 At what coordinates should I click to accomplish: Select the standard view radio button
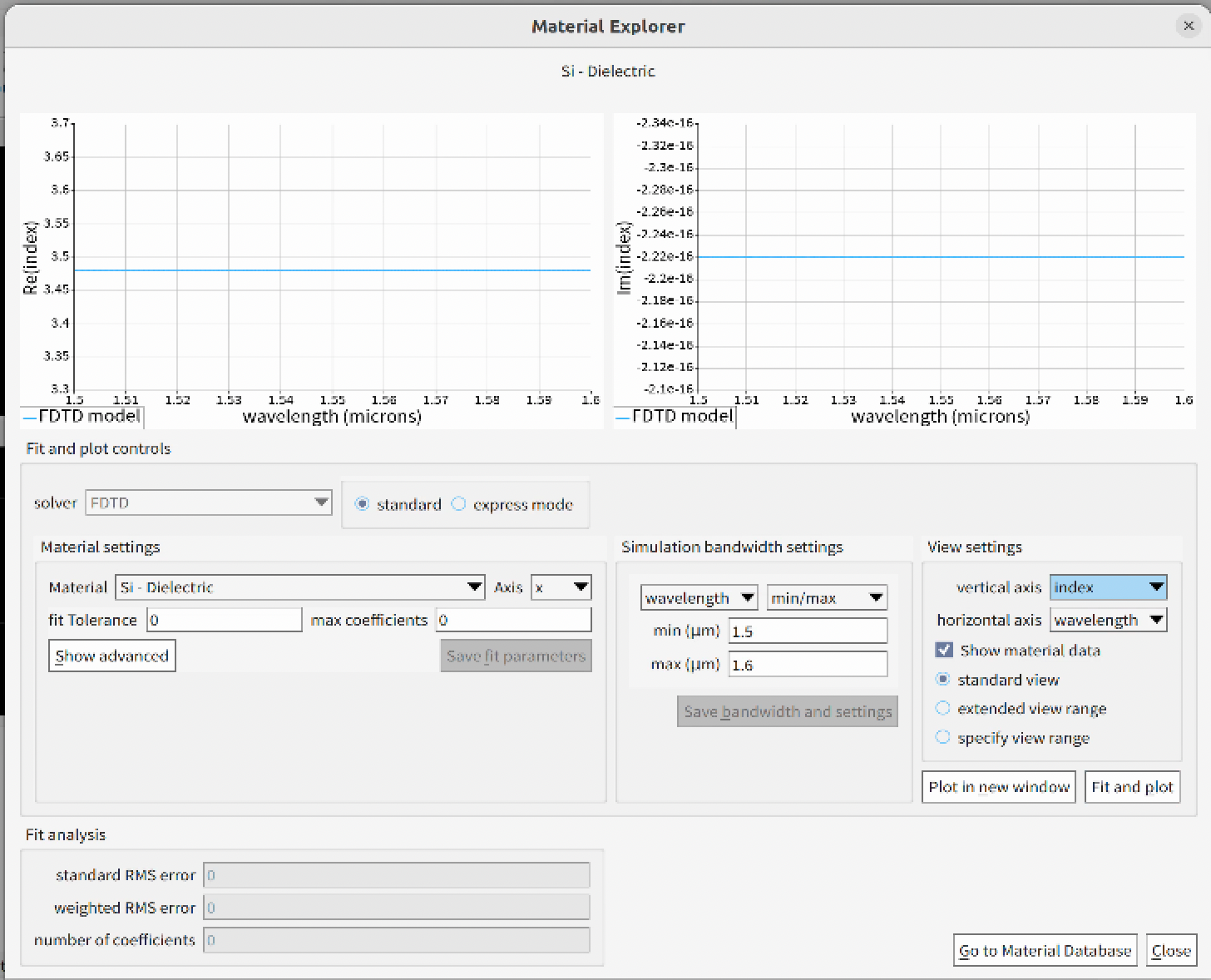point(943,680)
